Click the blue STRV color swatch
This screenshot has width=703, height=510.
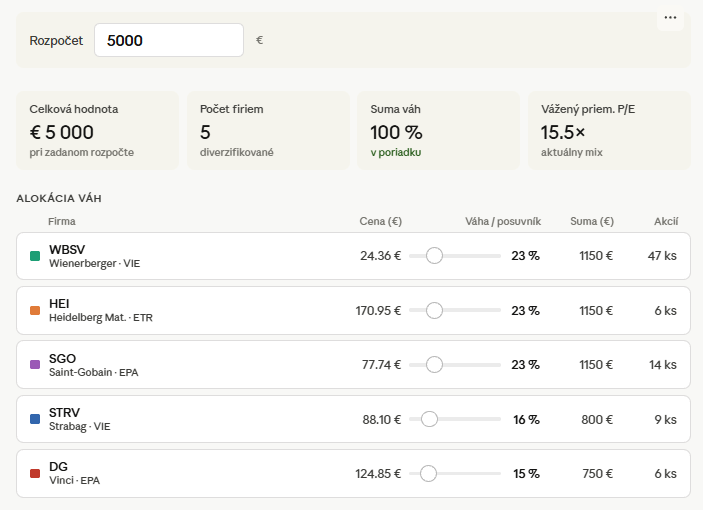pos(35,419)
